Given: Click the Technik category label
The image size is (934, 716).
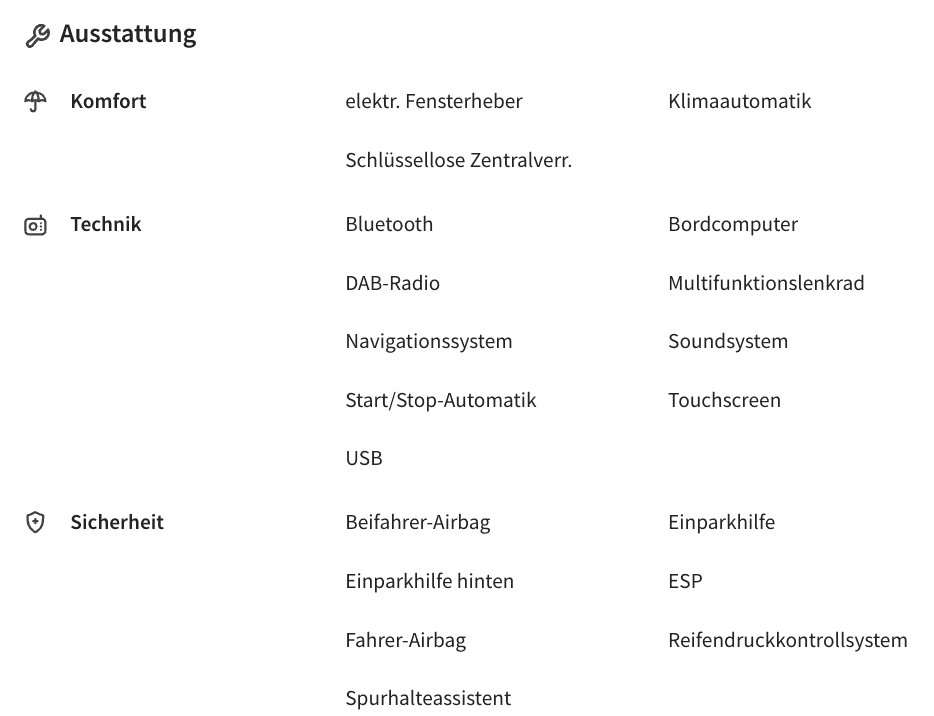Looking at the screenshot, I should tap(106, 225).
